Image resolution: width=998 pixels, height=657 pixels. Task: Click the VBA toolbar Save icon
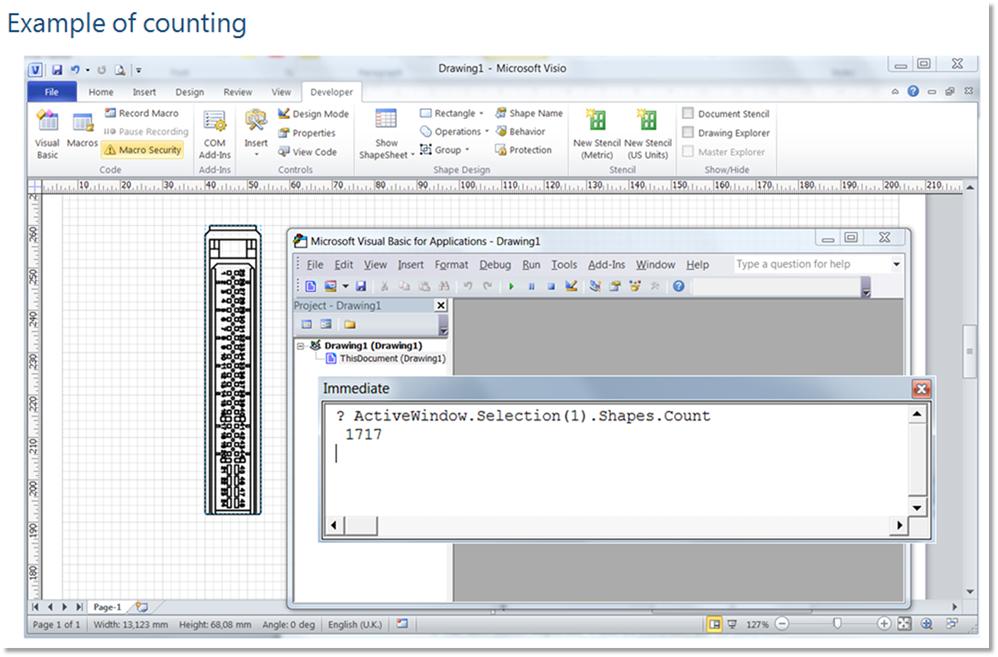(x=361, y=286)
